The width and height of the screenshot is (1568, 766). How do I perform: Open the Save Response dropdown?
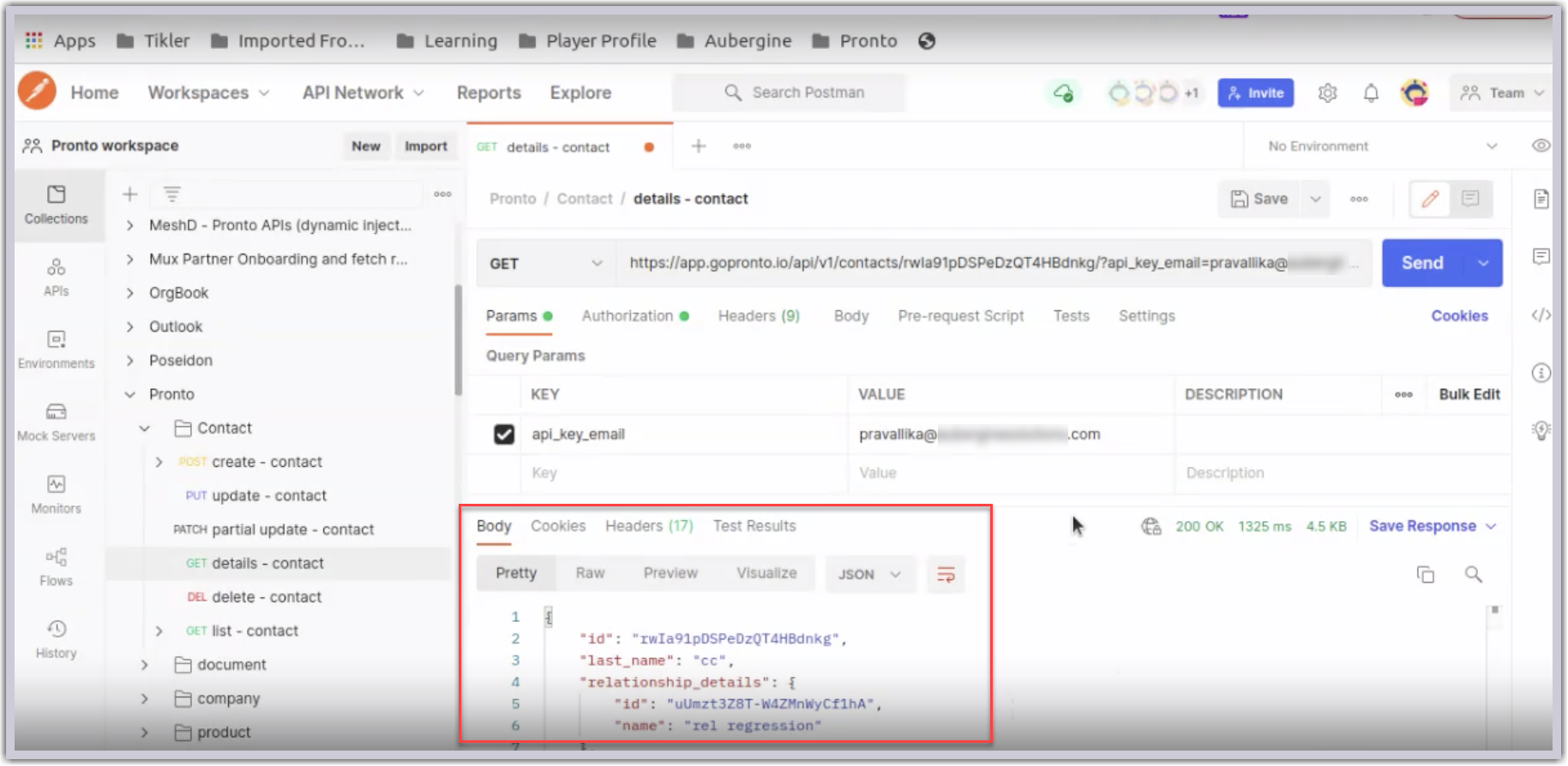1433,526
